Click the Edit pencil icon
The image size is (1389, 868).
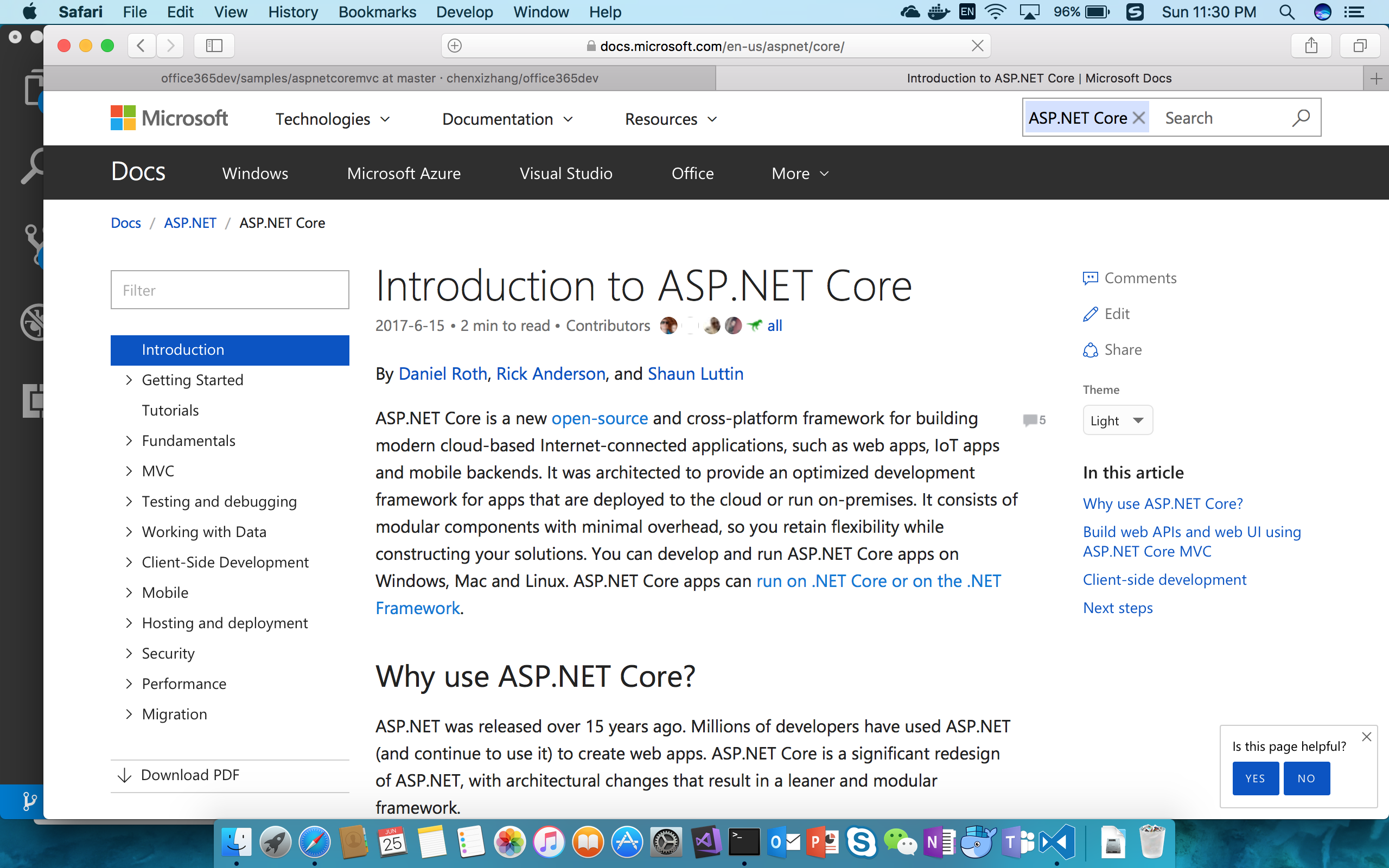tap(1090, 314)
